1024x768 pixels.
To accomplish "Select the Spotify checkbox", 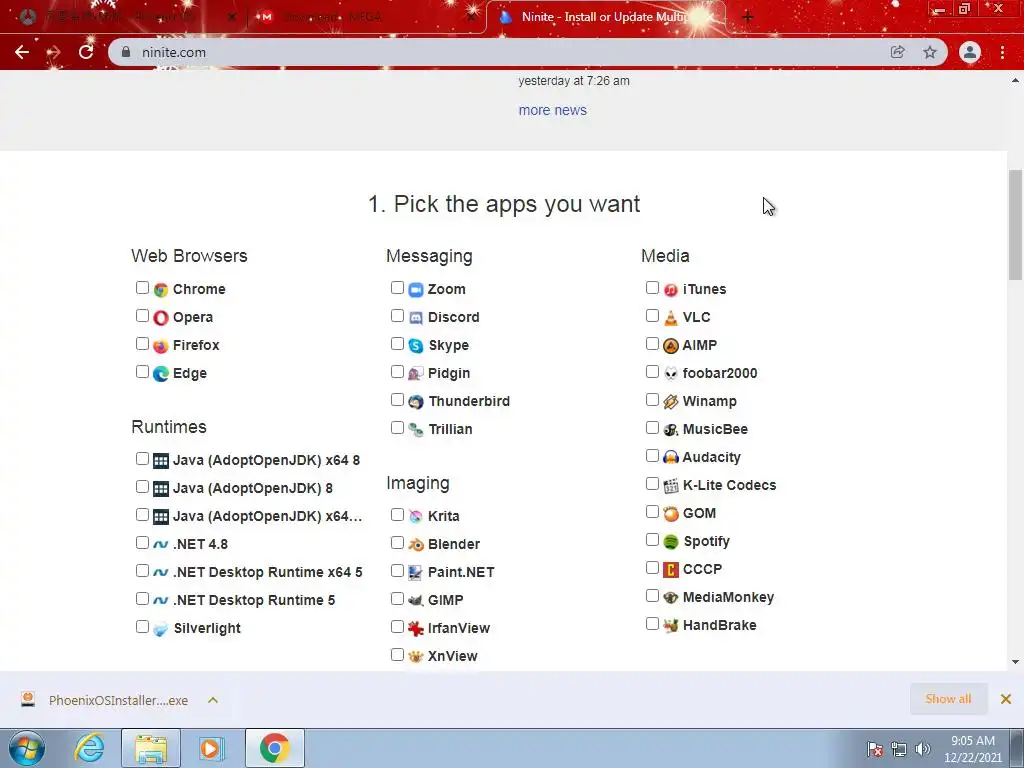I will [x=652, y=539].
